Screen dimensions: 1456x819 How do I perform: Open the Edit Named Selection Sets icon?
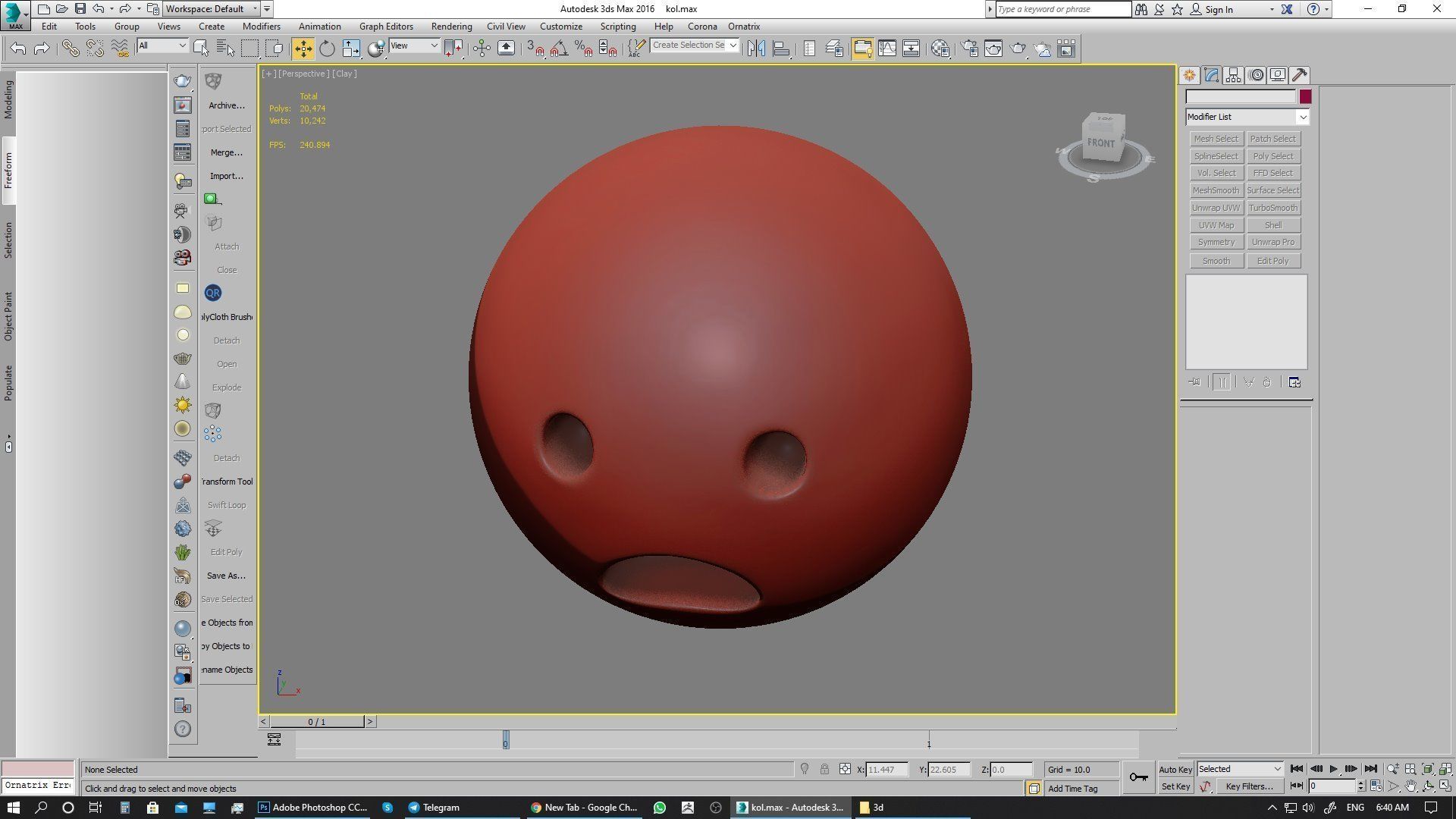click(635, 49)
